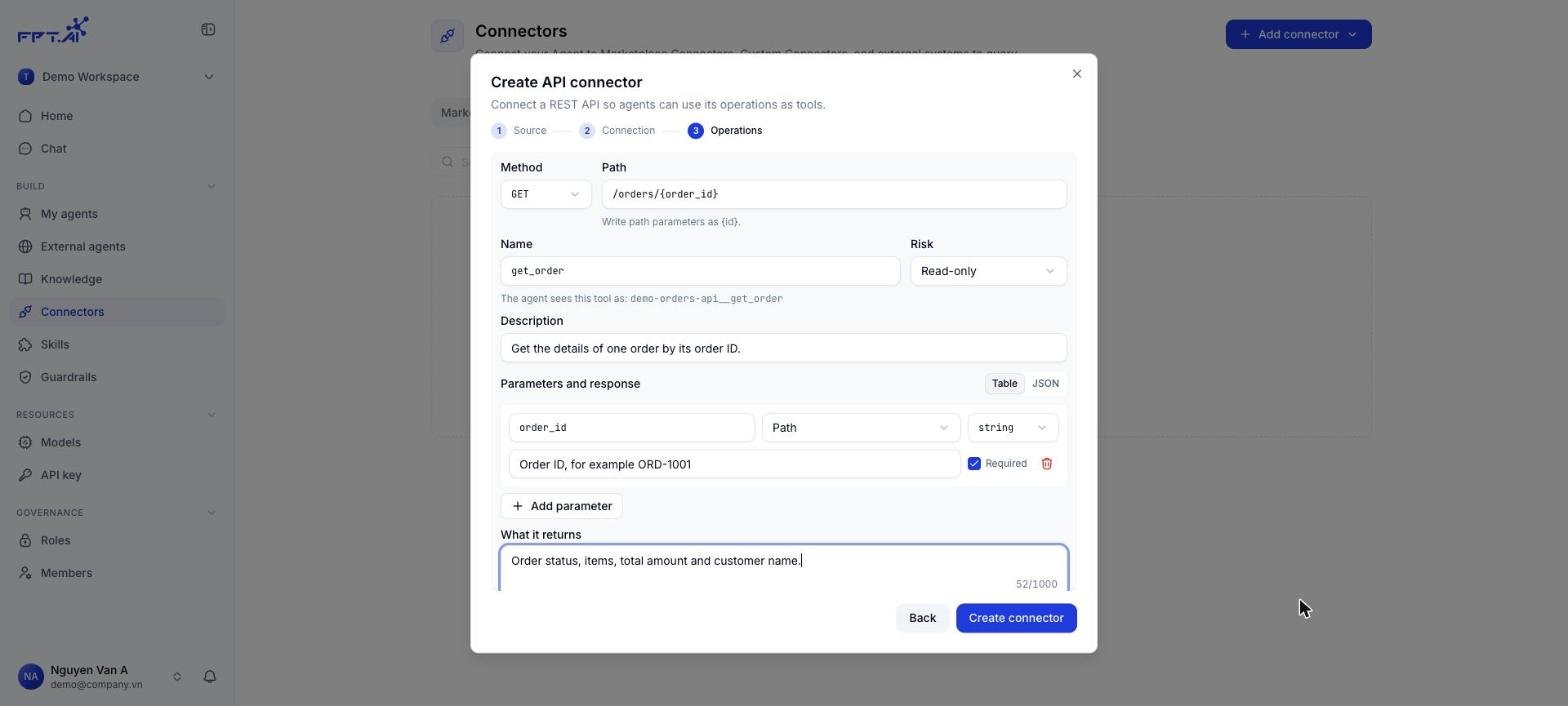Viewport: 1568px width, 706px height.
Task: Close the Create API connector dialog
Action: (x=1077, y=74)
